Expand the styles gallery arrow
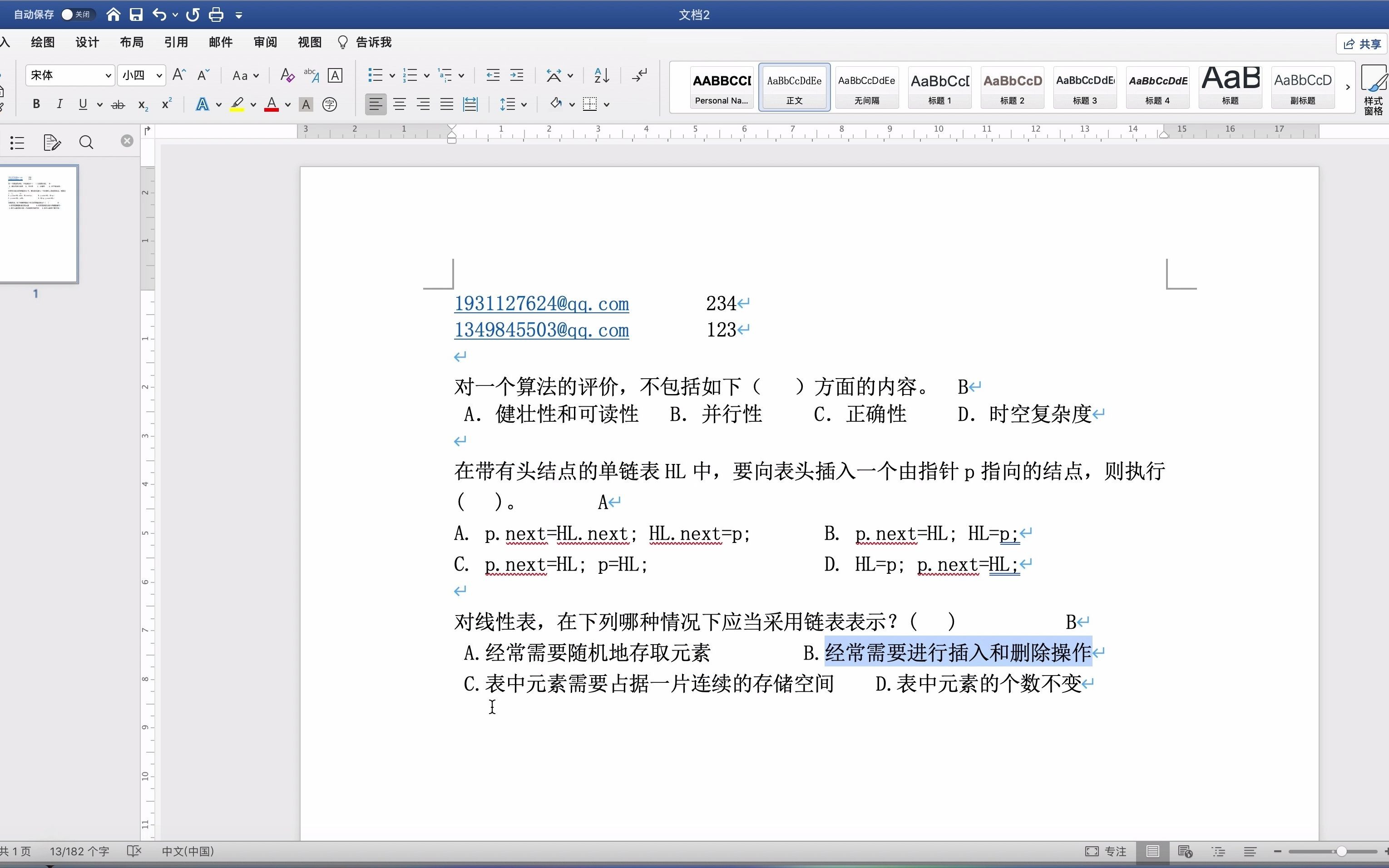1389x868 pixels. click(x=1348, y=87)
